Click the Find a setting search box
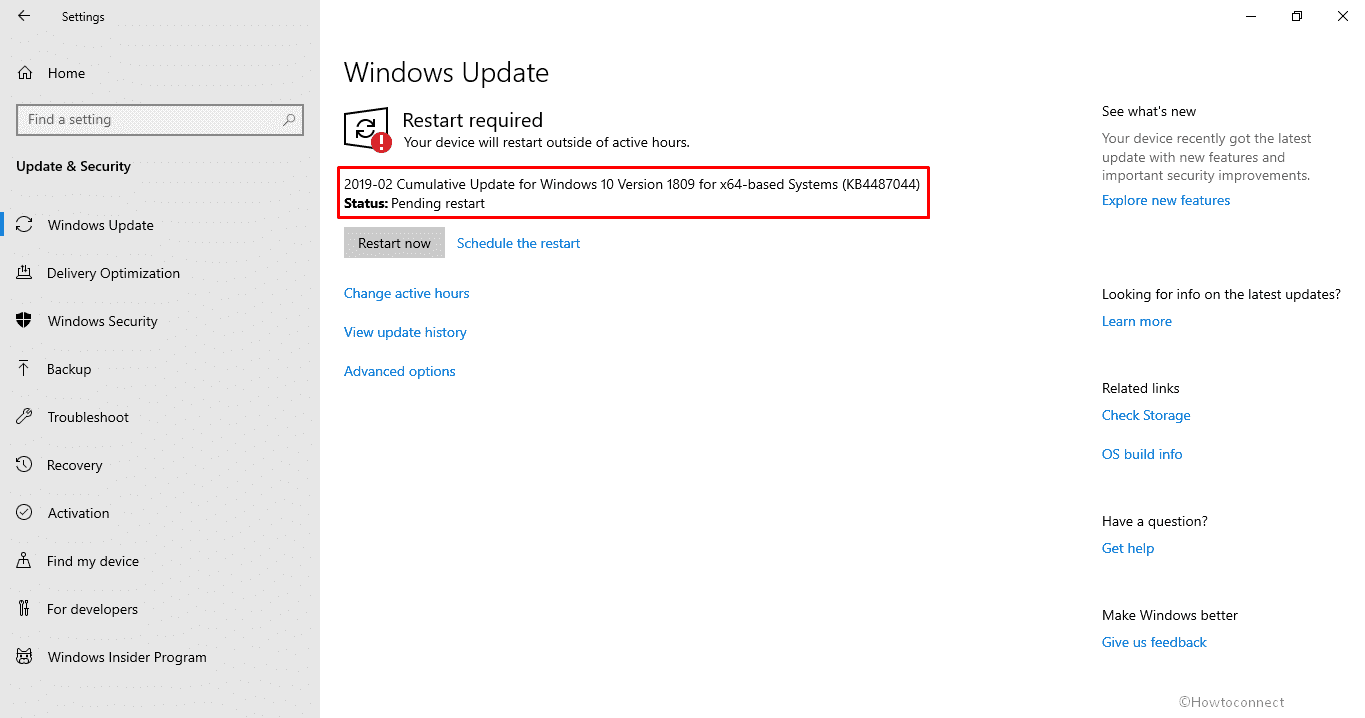The image size is (1365, 718). 160,120
